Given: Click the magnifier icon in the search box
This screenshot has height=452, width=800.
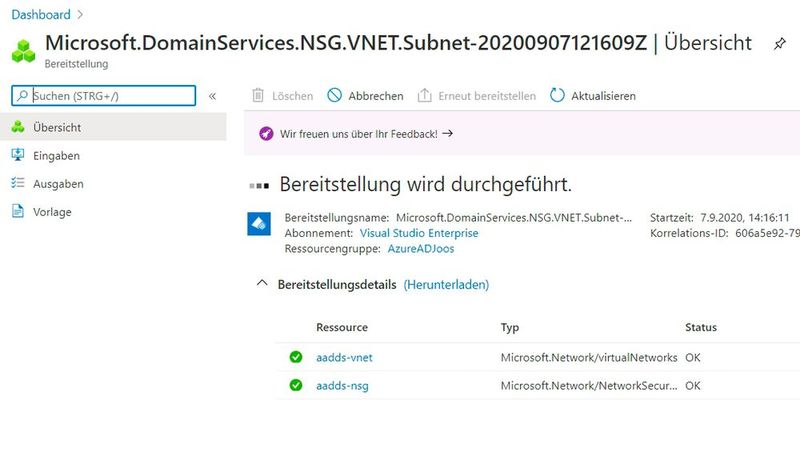Looking at the screenshot, I should (22, 95).
